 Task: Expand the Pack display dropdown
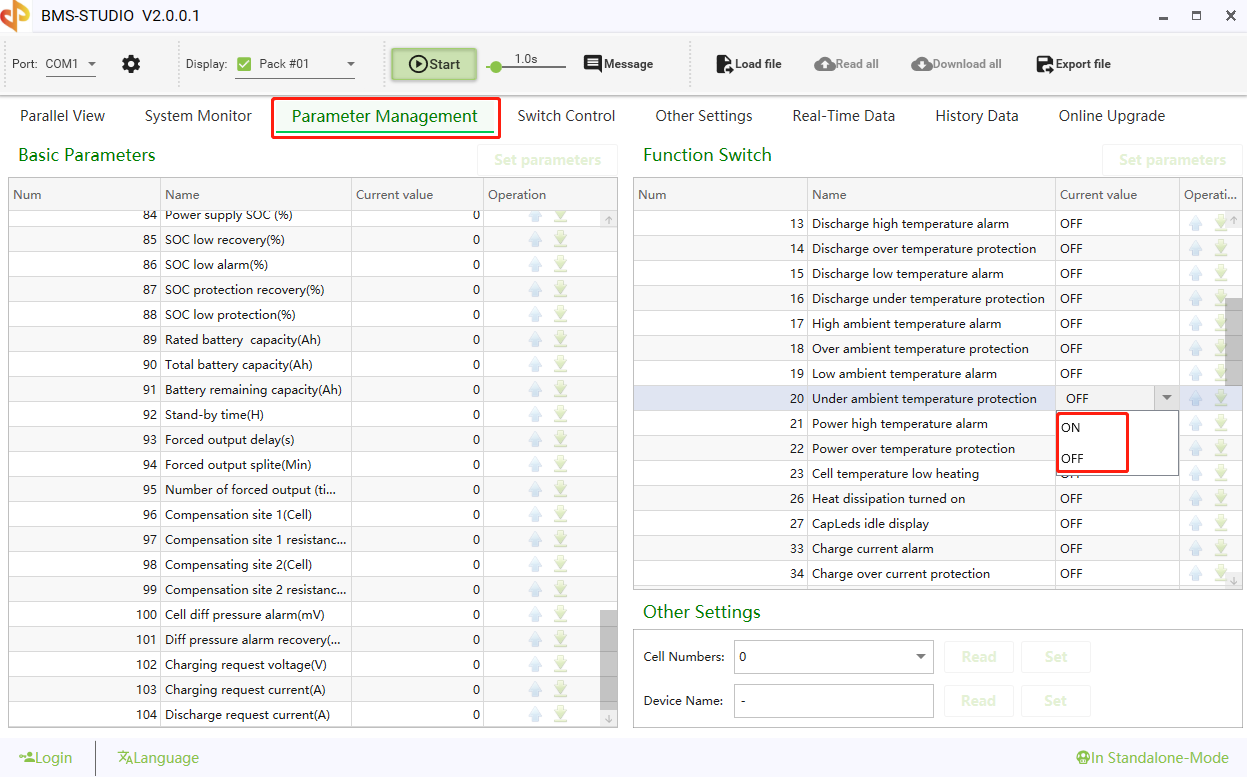click(x=351, y=62)
